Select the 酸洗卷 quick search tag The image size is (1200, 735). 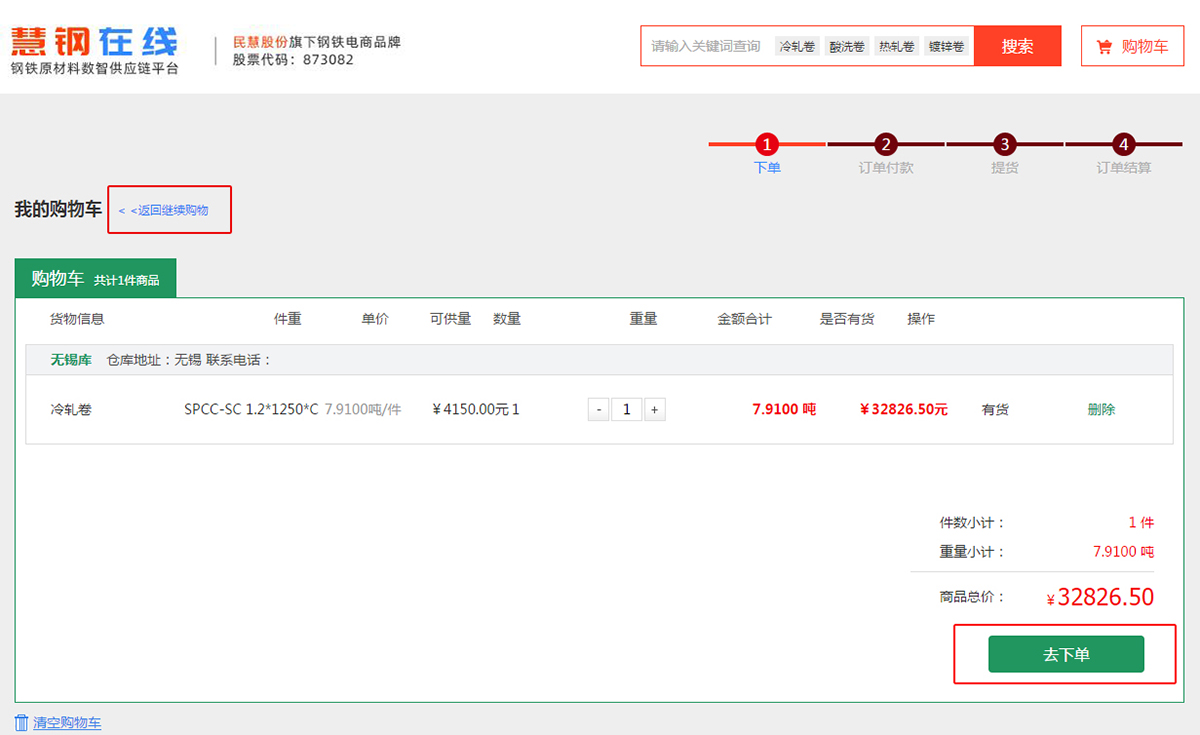[847, 46]
